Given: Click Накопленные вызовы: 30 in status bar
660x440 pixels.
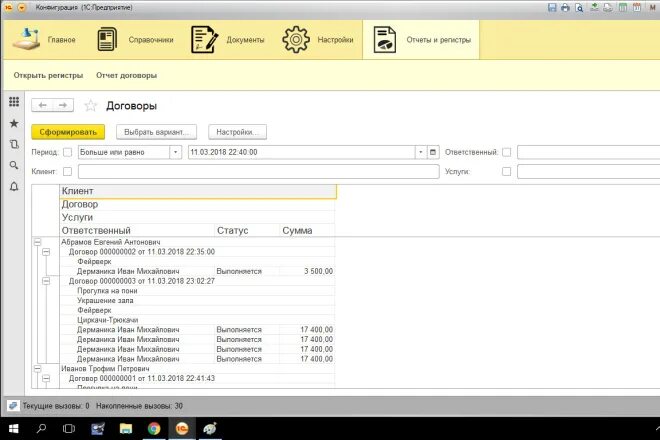Looking at the screenshot, I should [x=139, y=406].
